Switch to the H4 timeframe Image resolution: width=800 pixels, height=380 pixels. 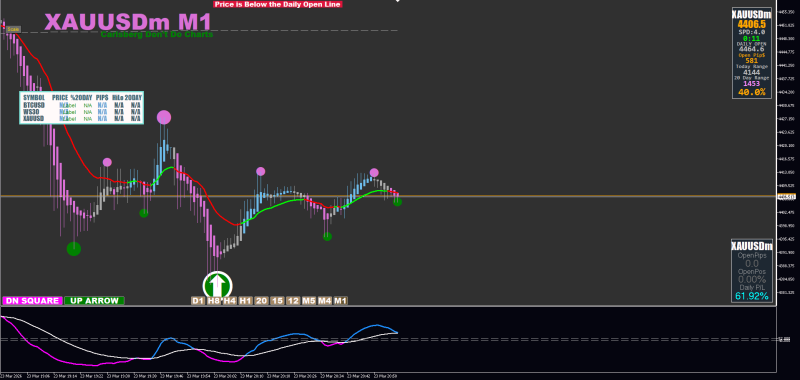(230, 301)
